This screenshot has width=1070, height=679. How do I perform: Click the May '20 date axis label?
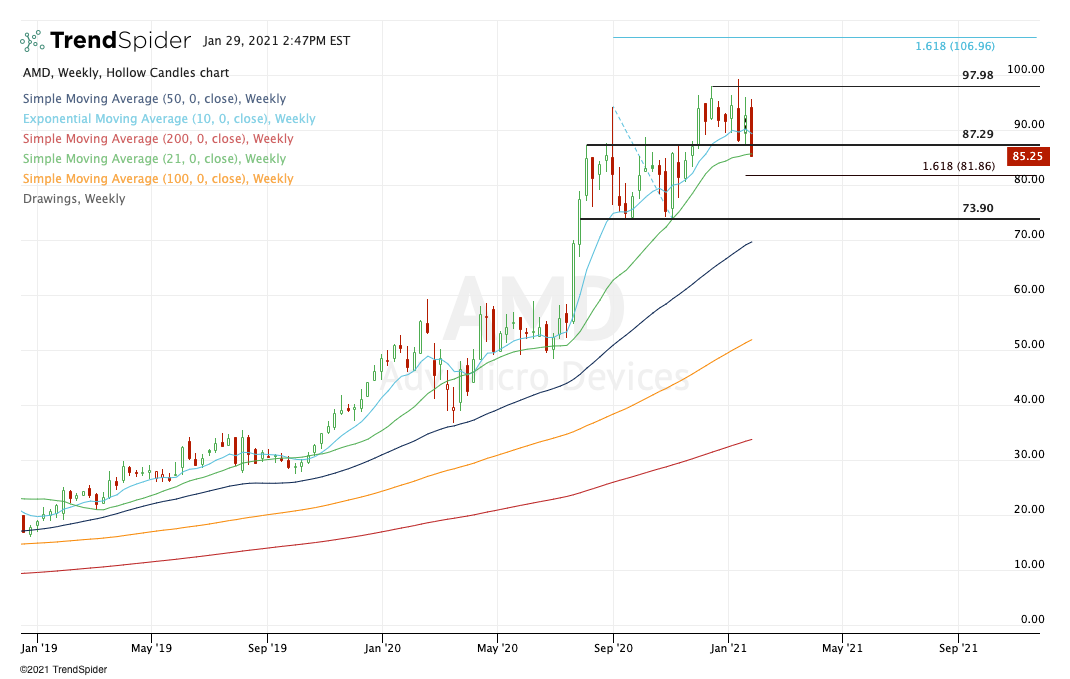pyautogui.click(x=497, y=648)
